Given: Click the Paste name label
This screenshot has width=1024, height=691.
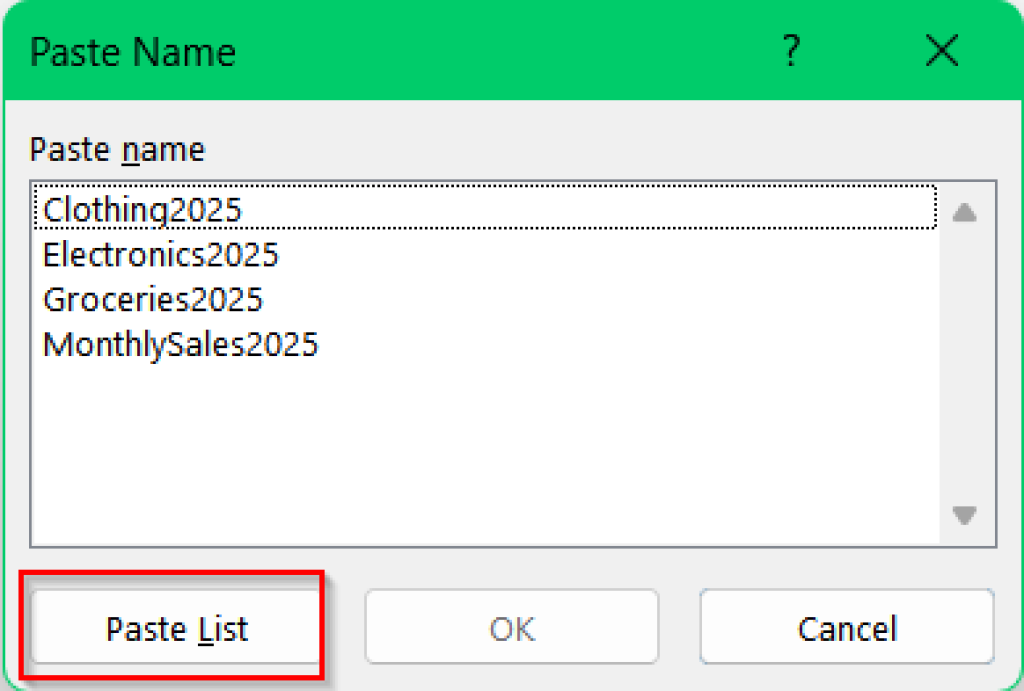Looking at the screenshot, I should tap(117, 148).
